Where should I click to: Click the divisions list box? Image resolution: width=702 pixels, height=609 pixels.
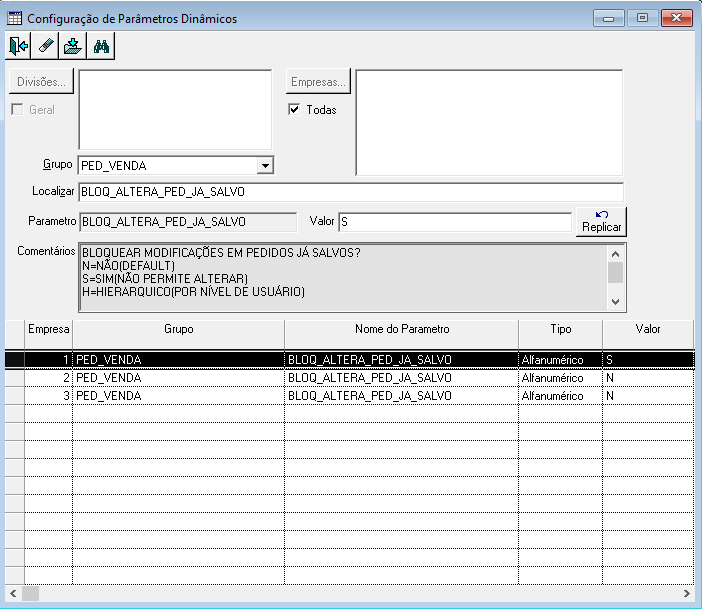(175, 110)
